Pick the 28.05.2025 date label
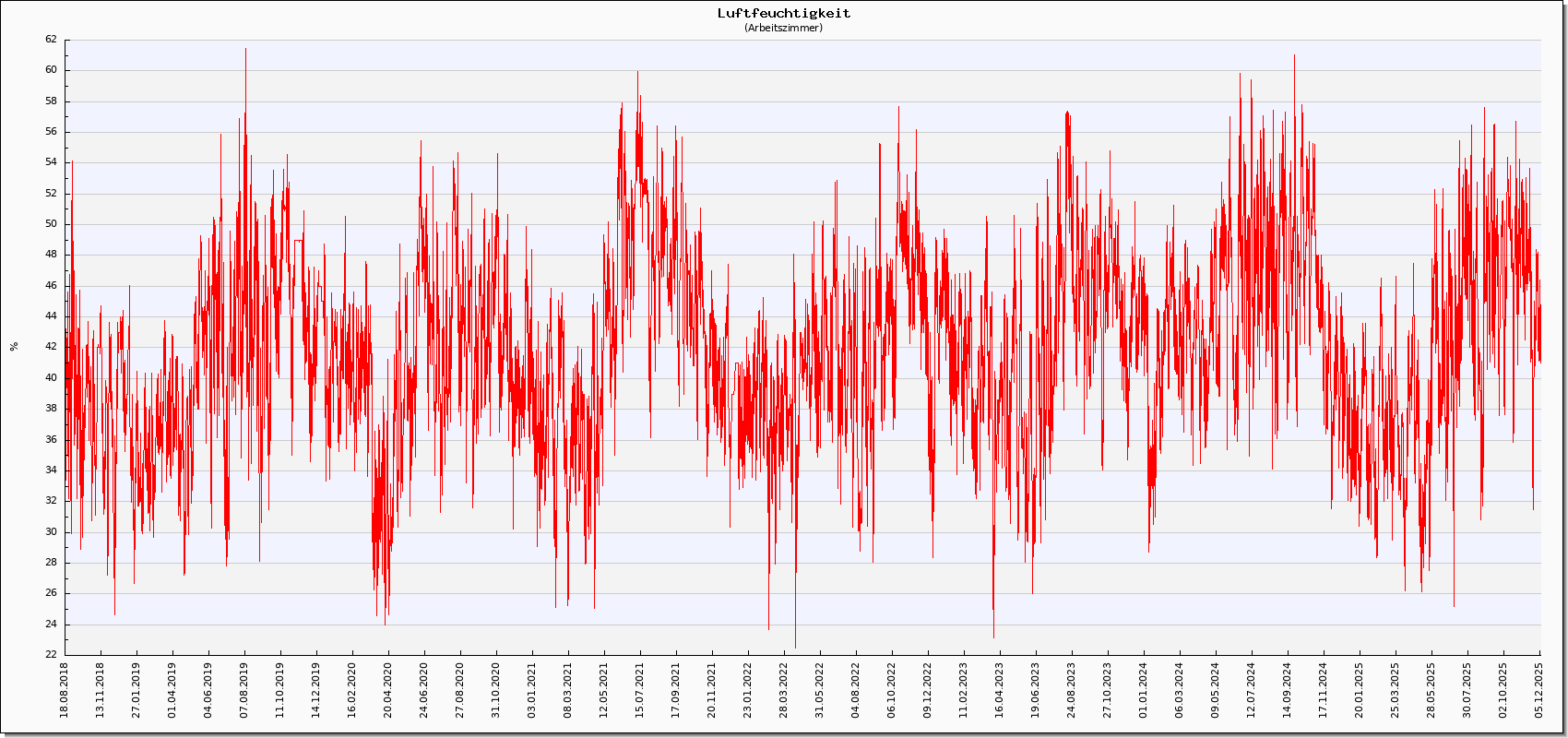 [1431, 690]
